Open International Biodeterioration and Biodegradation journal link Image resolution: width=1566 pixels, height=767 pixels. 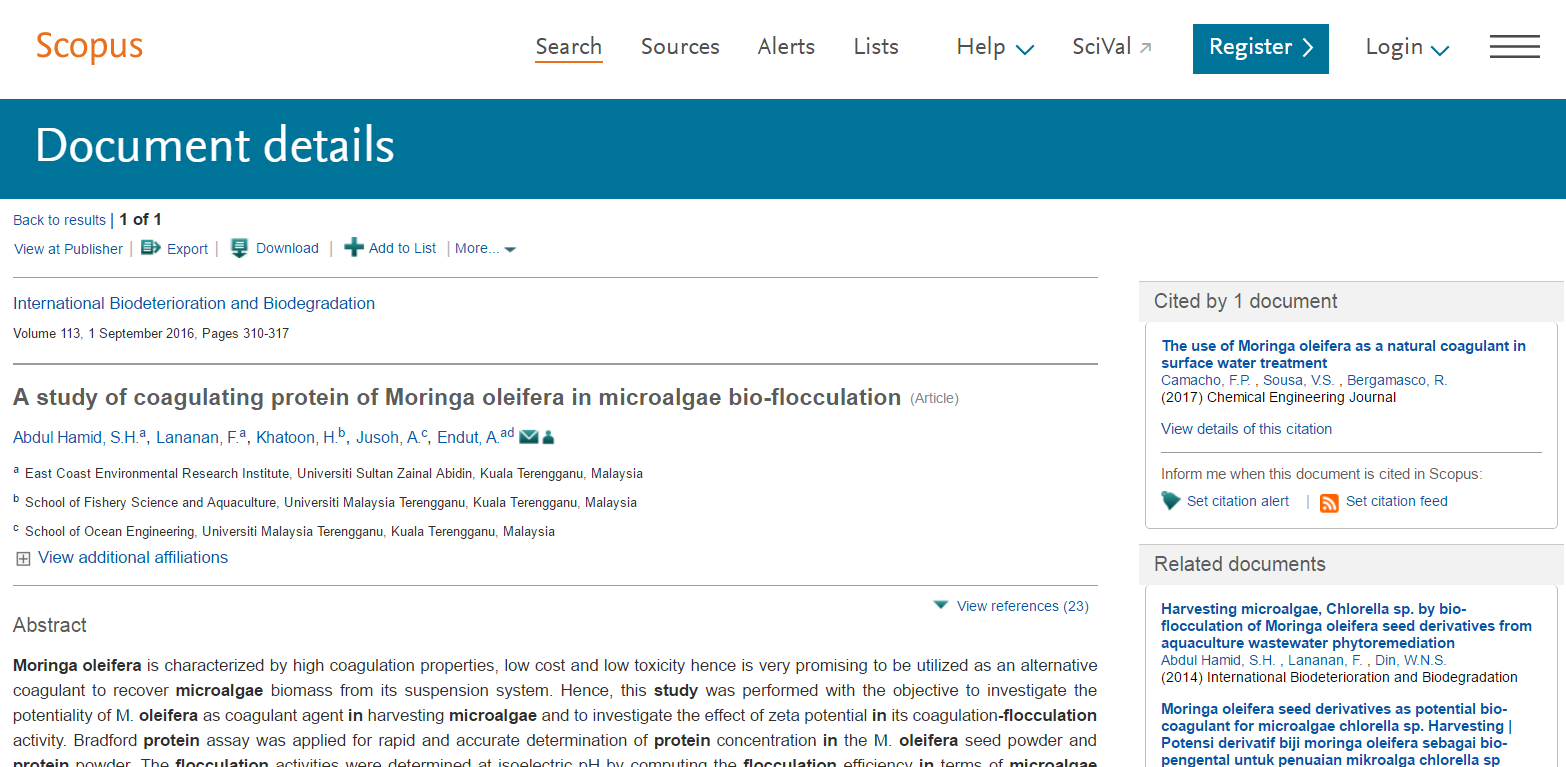tap(194, 303)
